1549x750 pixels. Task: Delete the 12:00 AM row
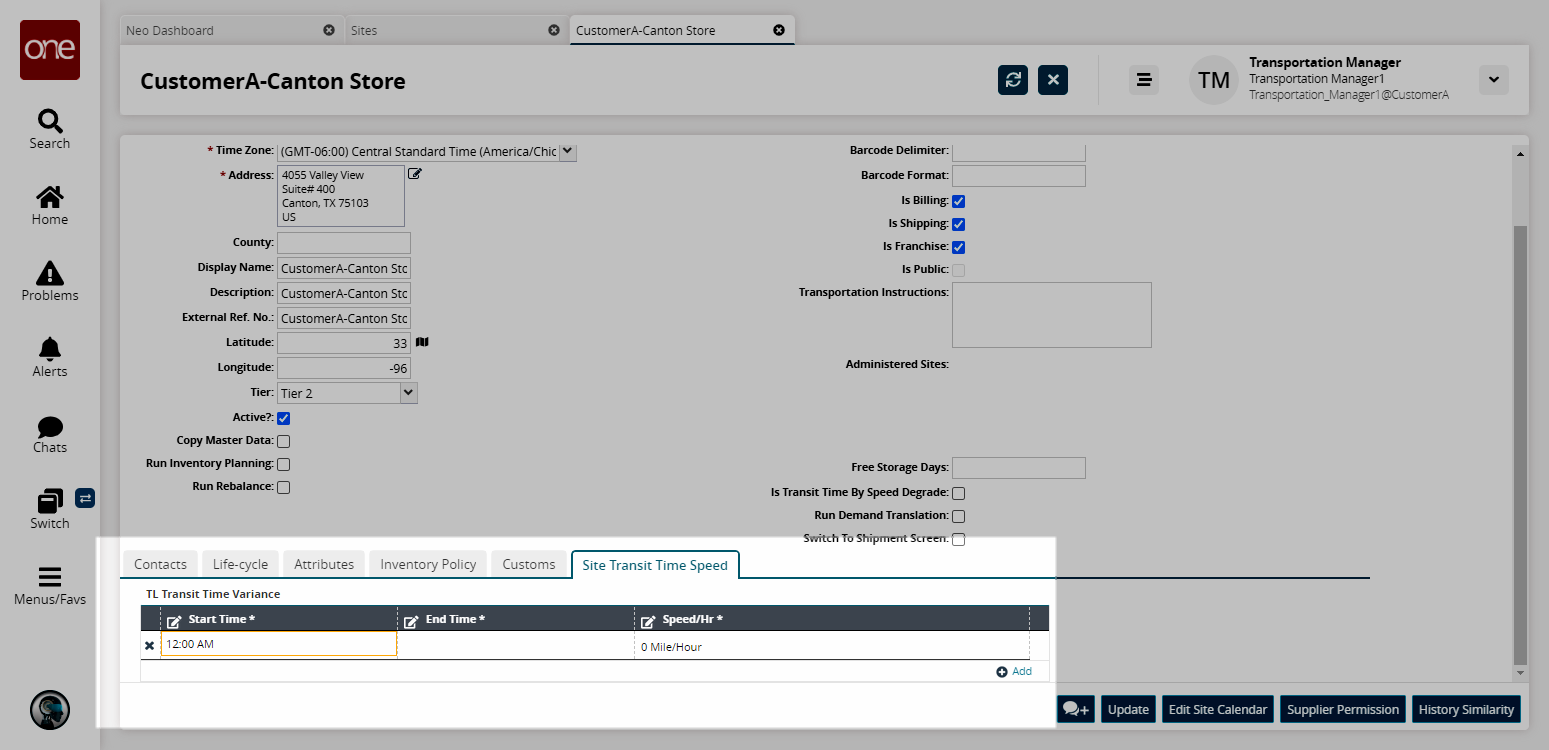pos(150,646)
